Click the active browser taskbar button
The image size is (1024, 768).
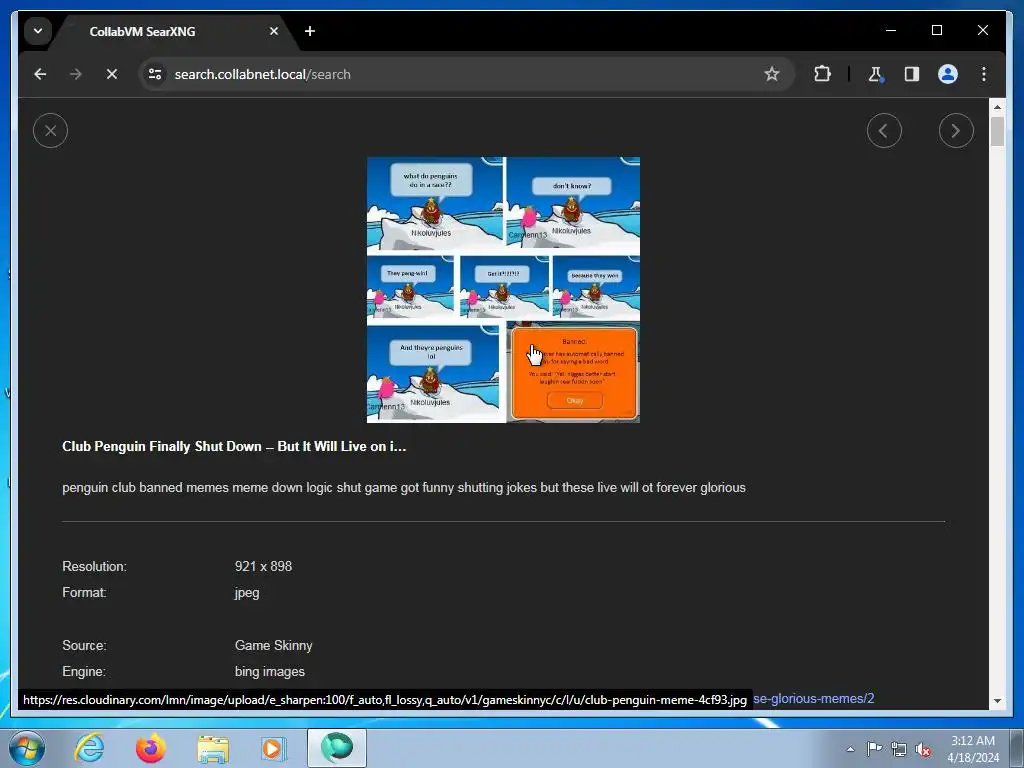click(x=337, y=748)
